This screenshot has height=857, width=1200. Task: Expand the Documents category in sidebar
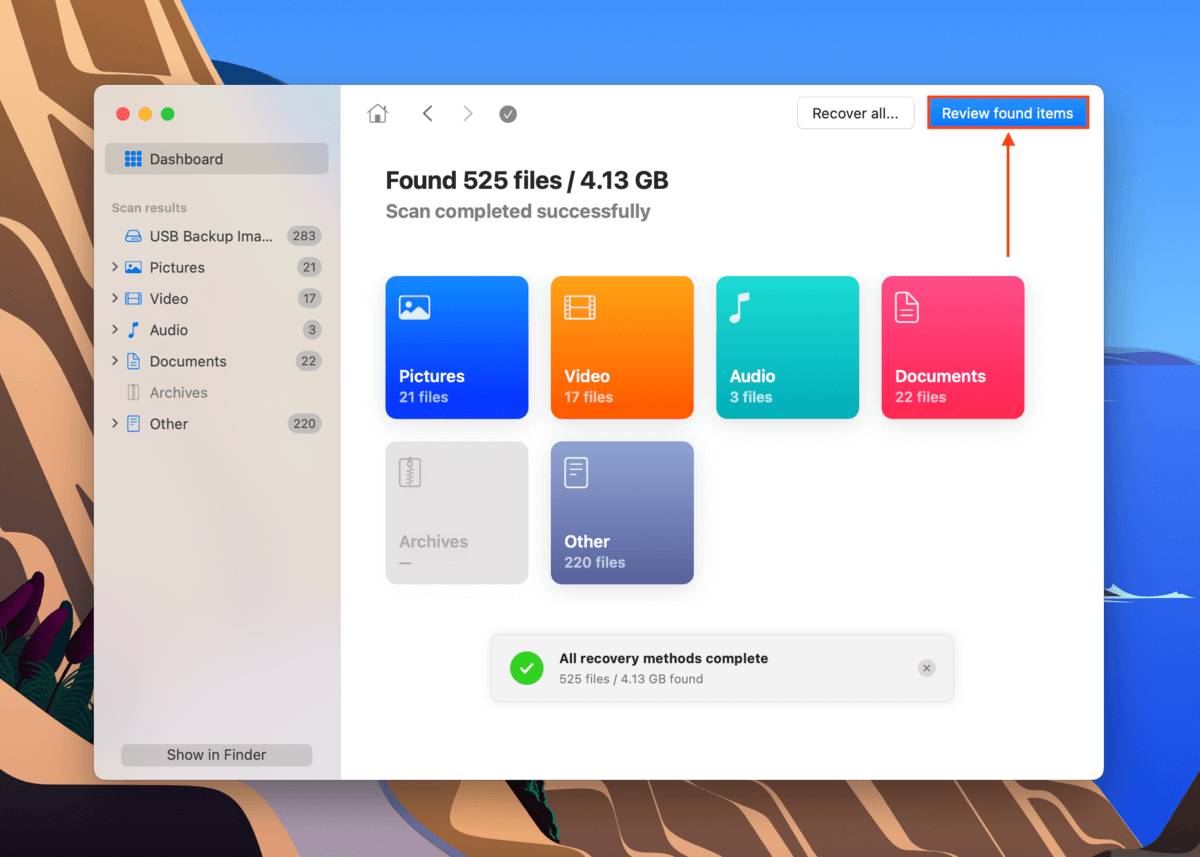click(x=114, y=361)
